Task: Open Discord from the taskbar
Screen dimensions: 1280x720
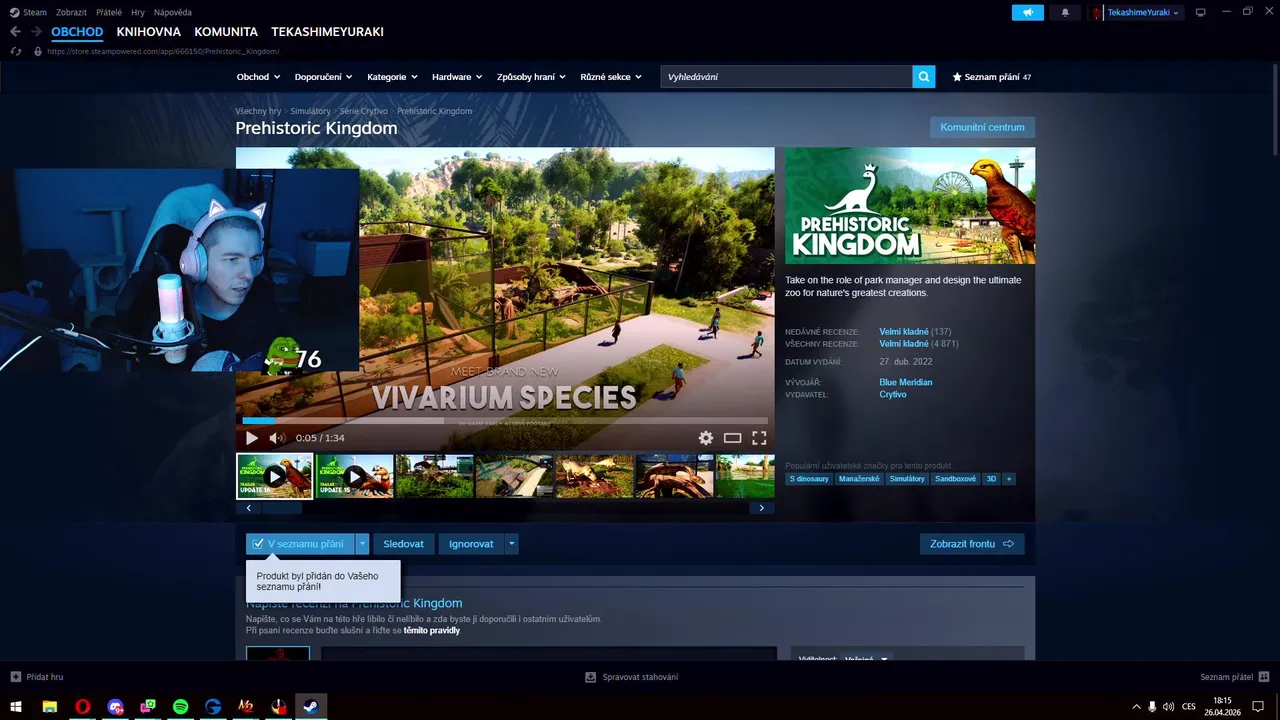Action: pyautogui.click(x=115, y=707)
